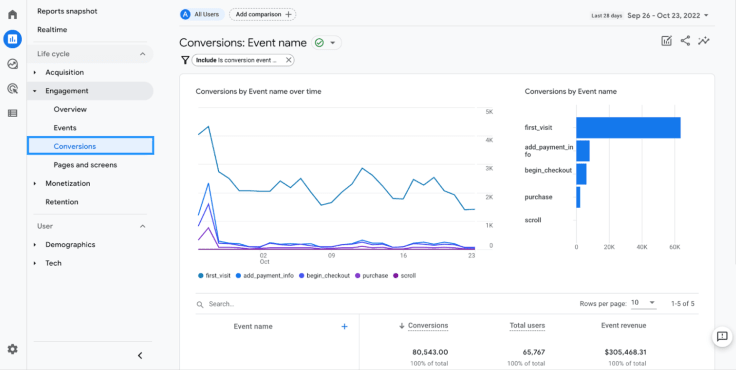Viewport: 736px width, 370px height.
Task: Open the Rows per page dropdown
Action: (x=644, y=303)
